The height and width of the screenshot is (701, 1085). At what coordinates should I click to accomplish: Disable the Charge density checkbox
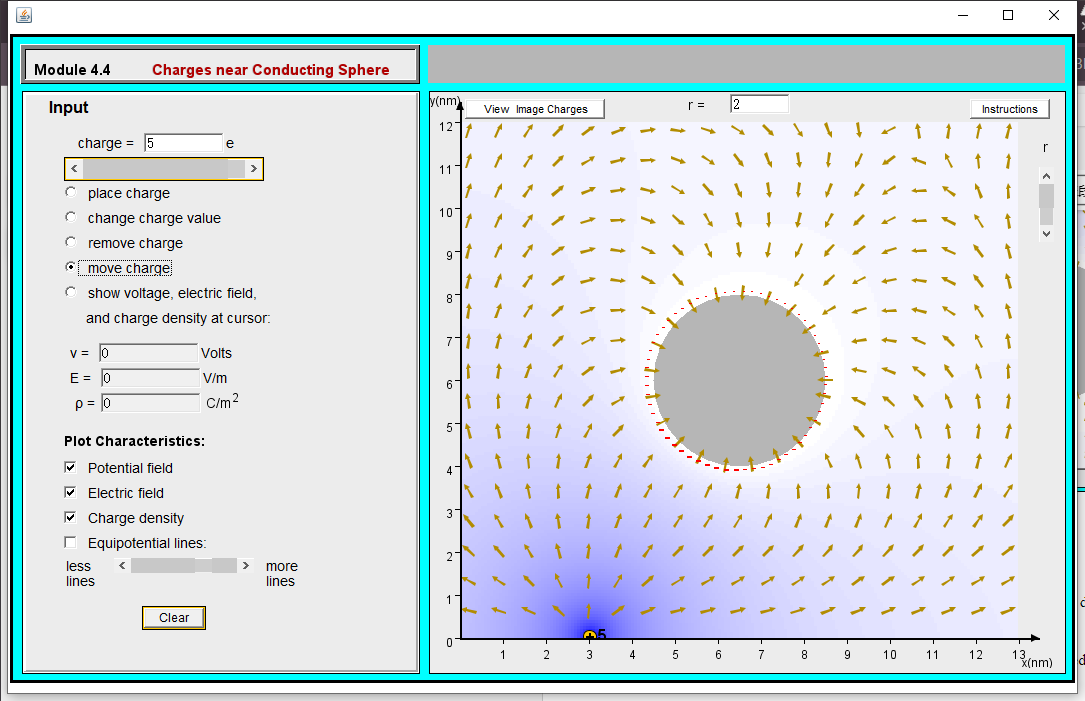(x=70, y=516)
